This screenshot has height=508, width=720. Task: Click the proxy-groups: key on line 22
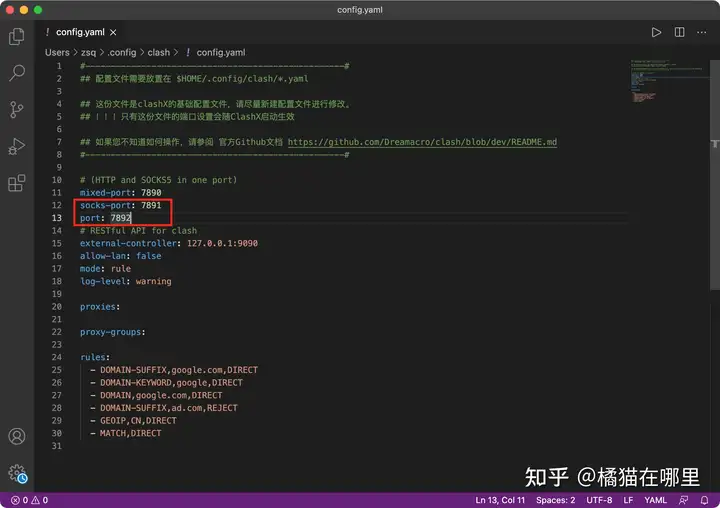point(112,332)
